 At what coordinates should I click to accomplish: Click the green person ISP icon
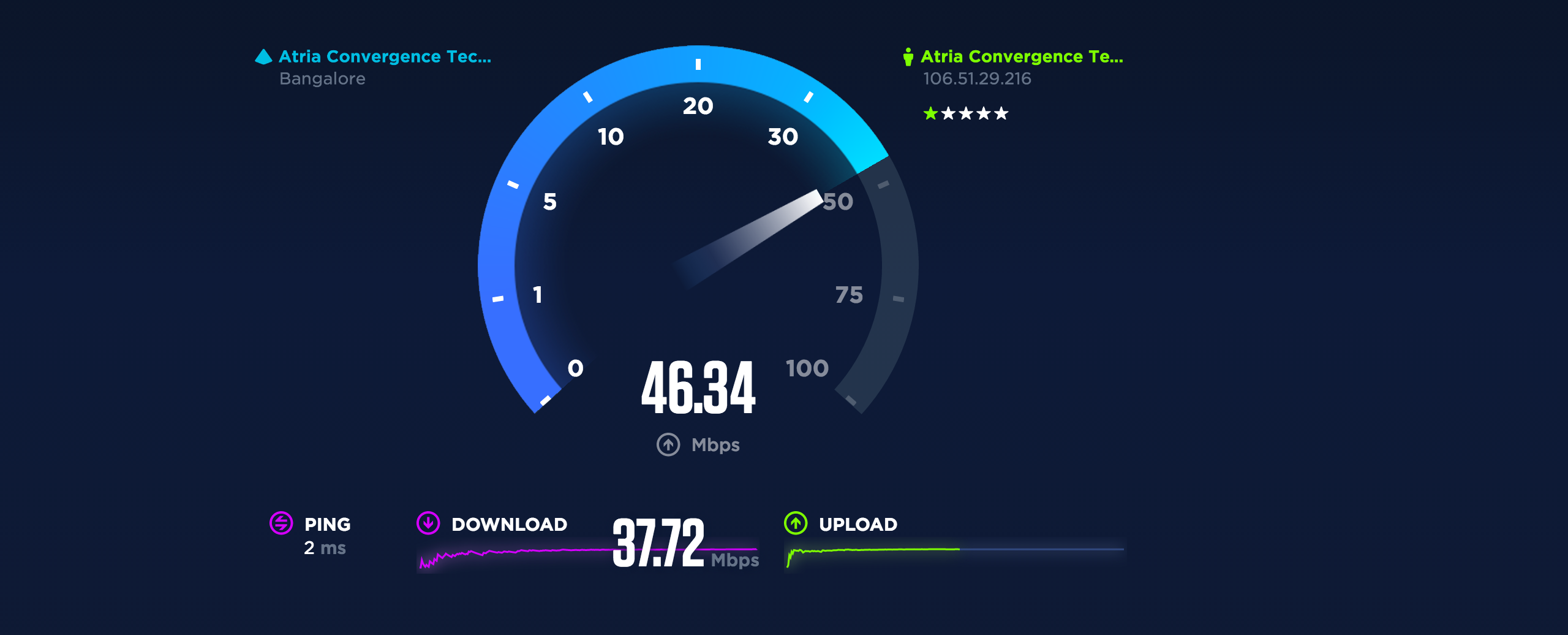[x=908, y=57]
